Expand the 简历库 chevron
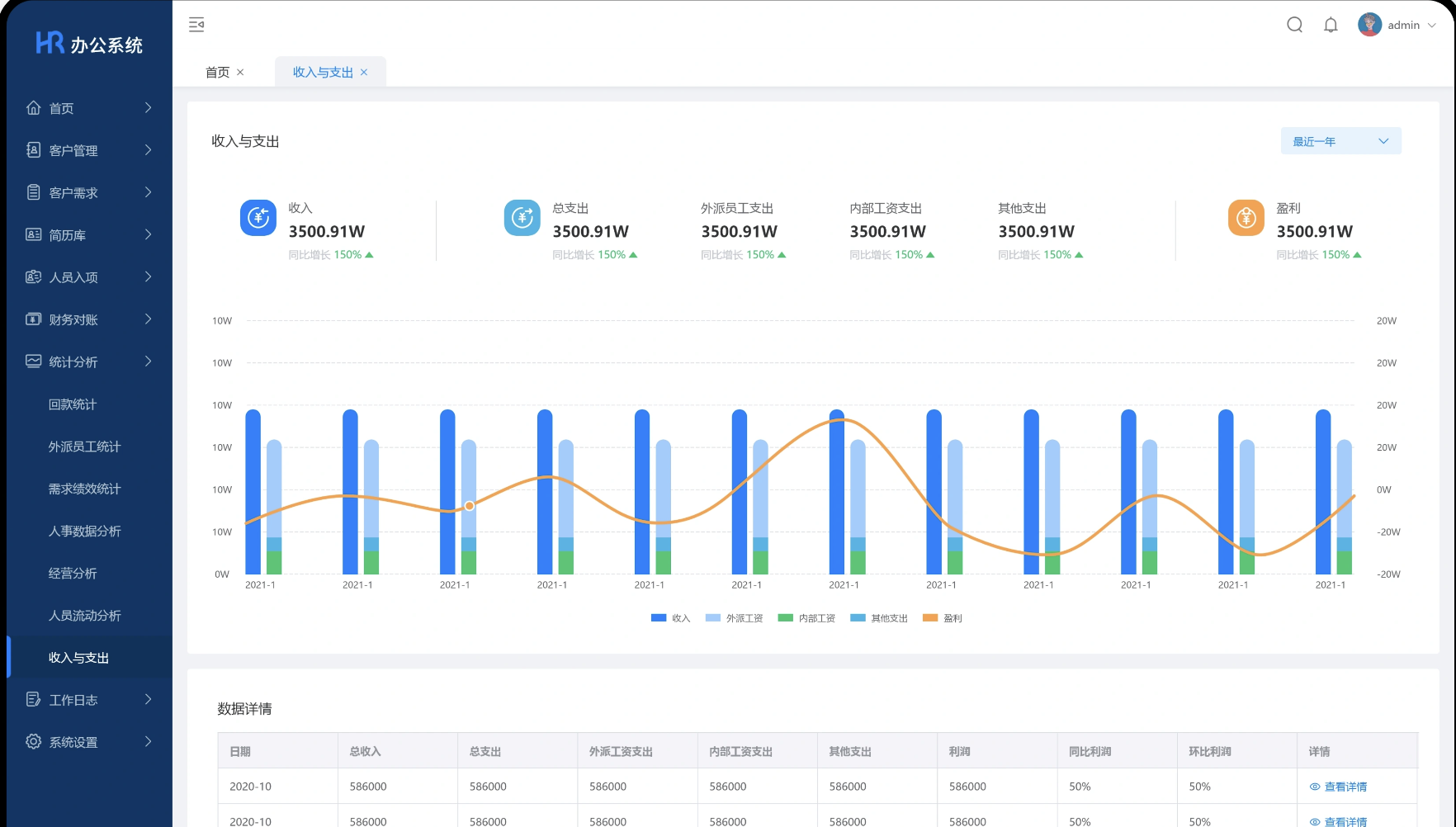This screenshot has width=1456, height=827. [x=149, y=234]
